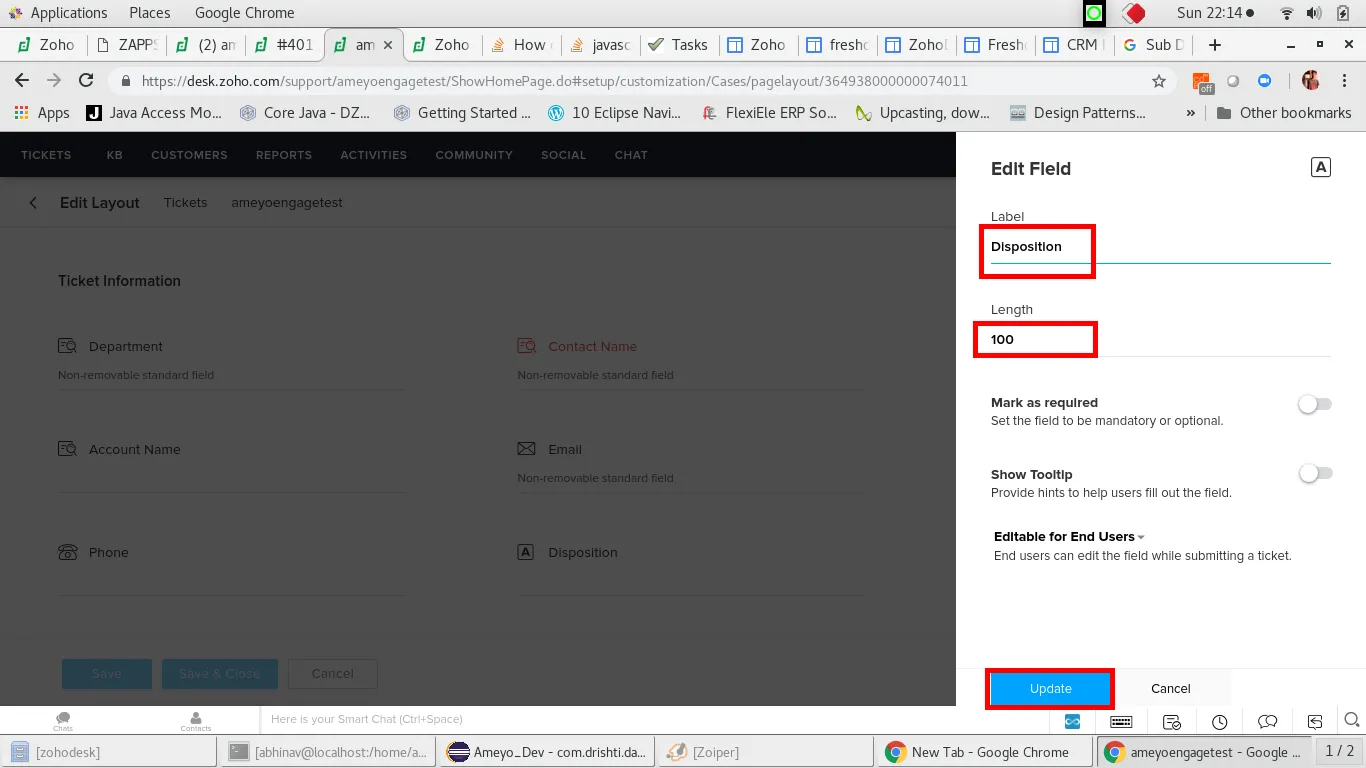The width and height of the screenshot is (1366, 768).
Task: Focus the Smart Chat input box
Action: (655, 720)
